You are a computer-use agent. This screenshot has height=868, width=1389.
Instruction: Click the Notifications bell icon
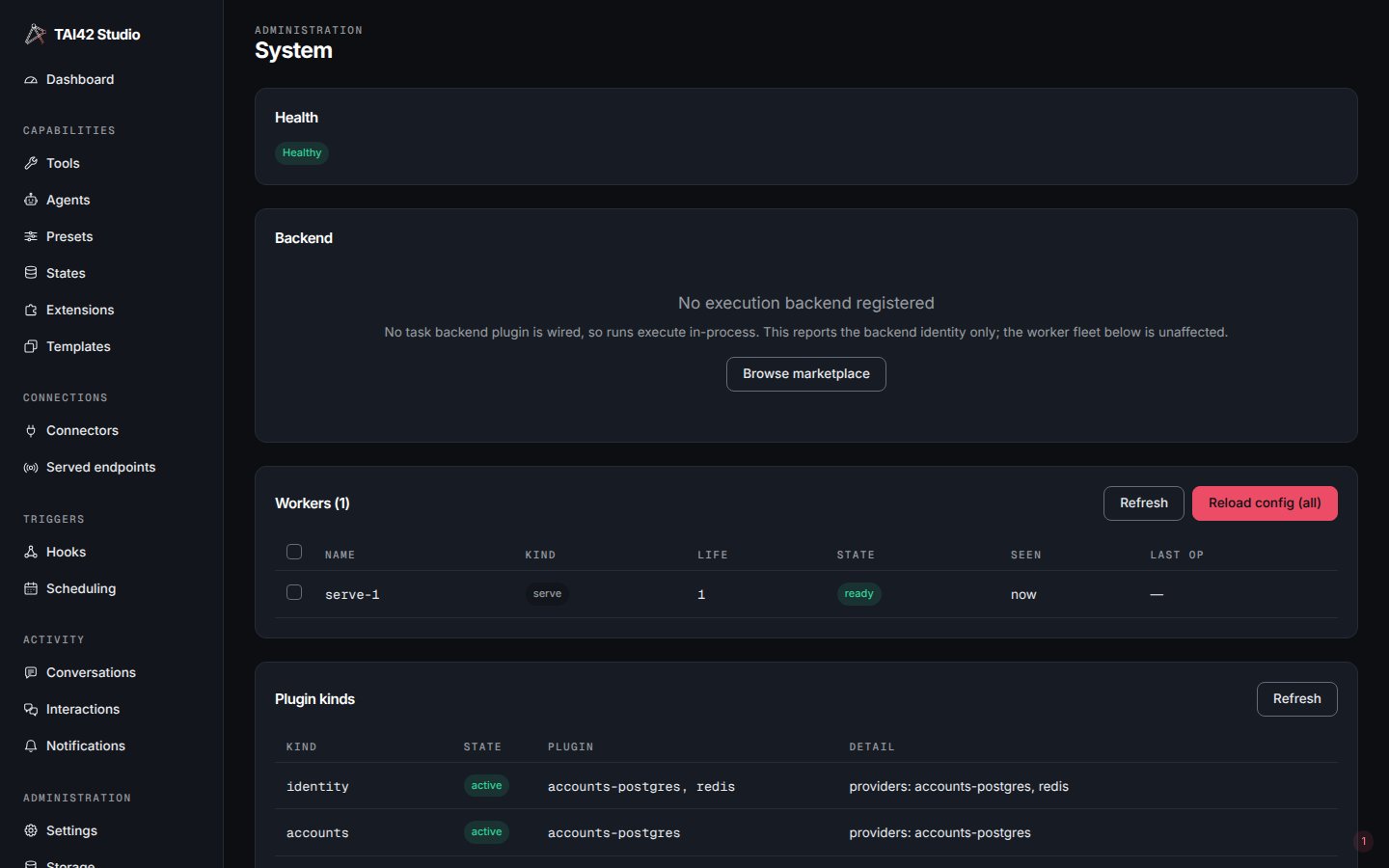point(31,746)
